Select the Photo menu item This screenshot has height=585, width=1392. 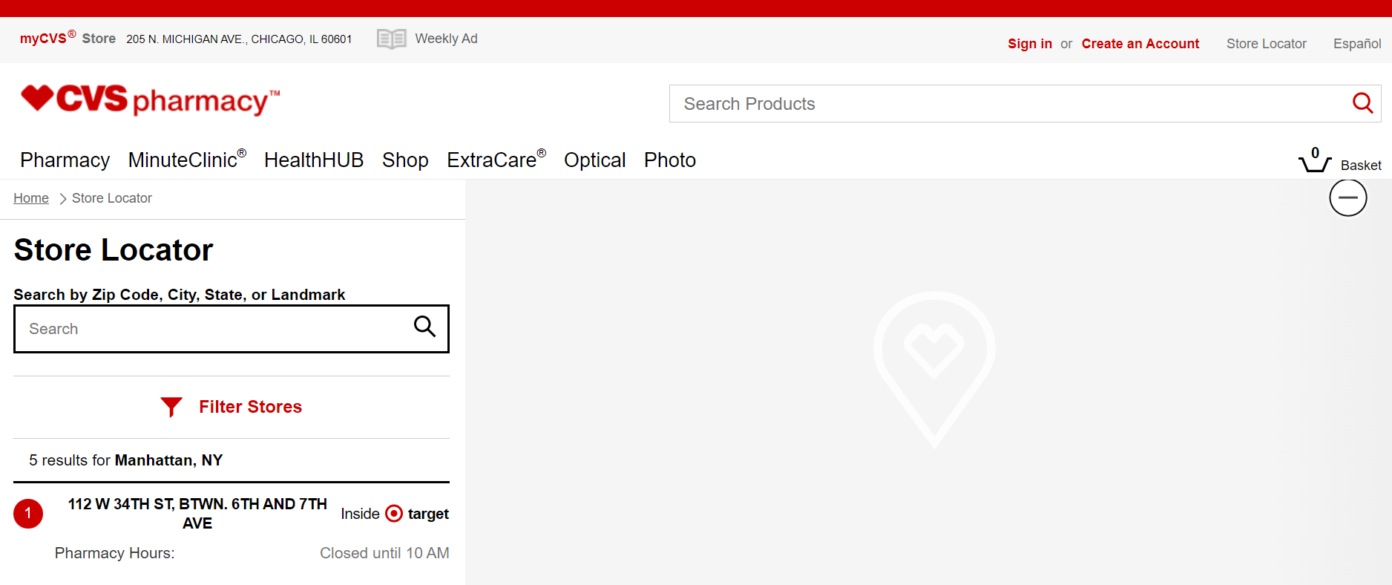[x=669, y=160]
